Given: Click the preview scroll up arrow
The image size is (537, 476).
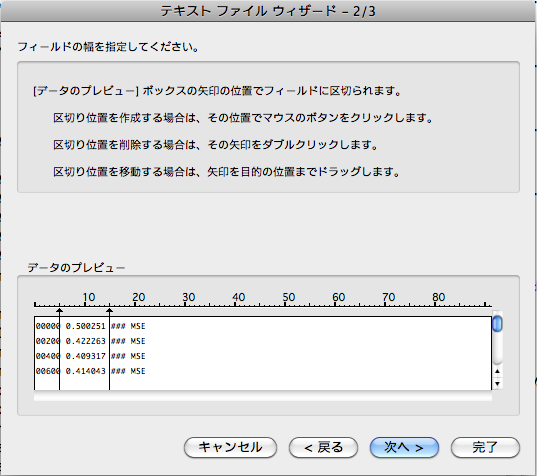Looking at the screenshot, I should pyautogui.click(x=497, y=371).
